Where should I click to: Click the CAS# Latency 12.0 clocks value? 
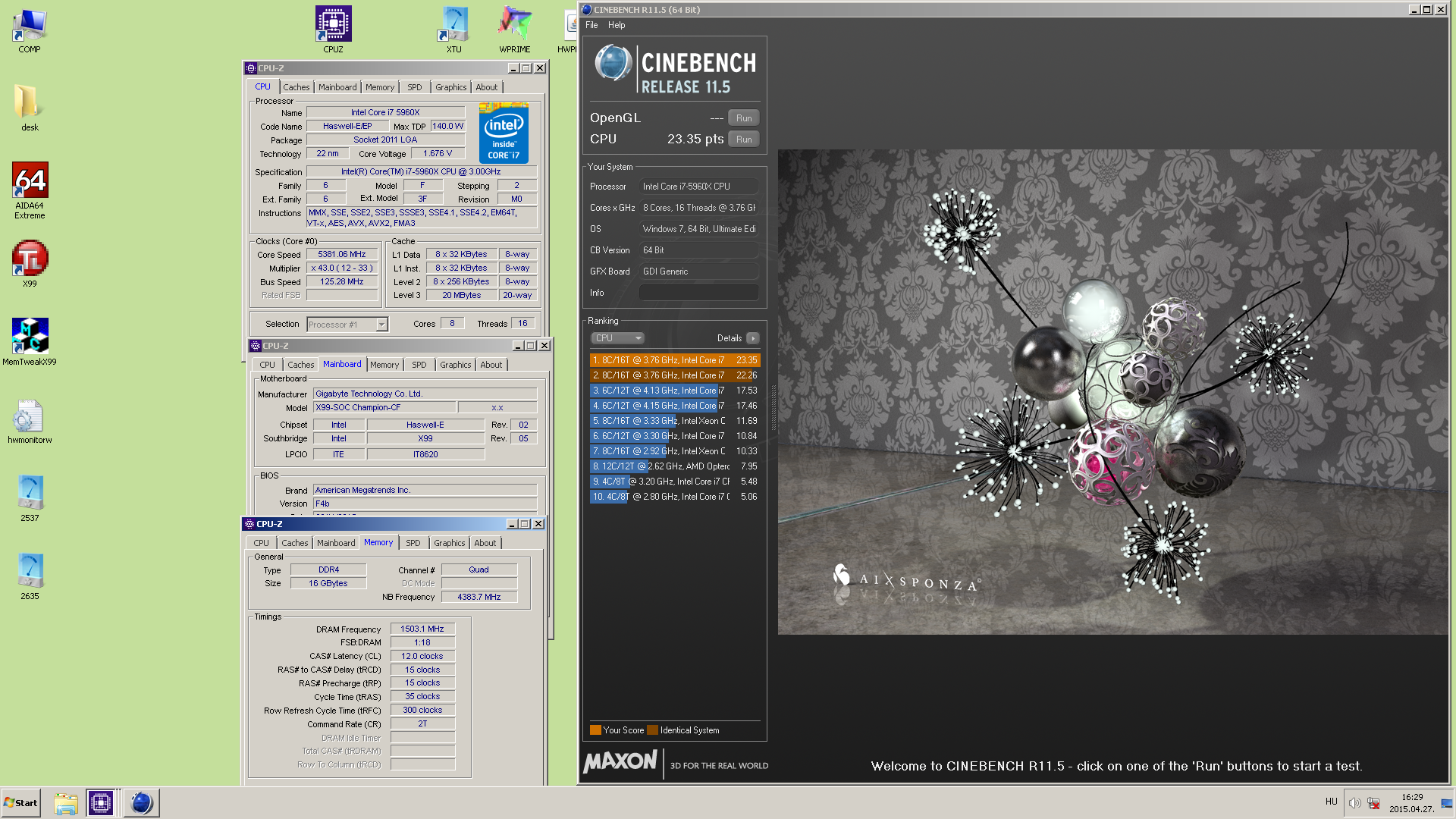pyautogui.click(x=422, y=657)
